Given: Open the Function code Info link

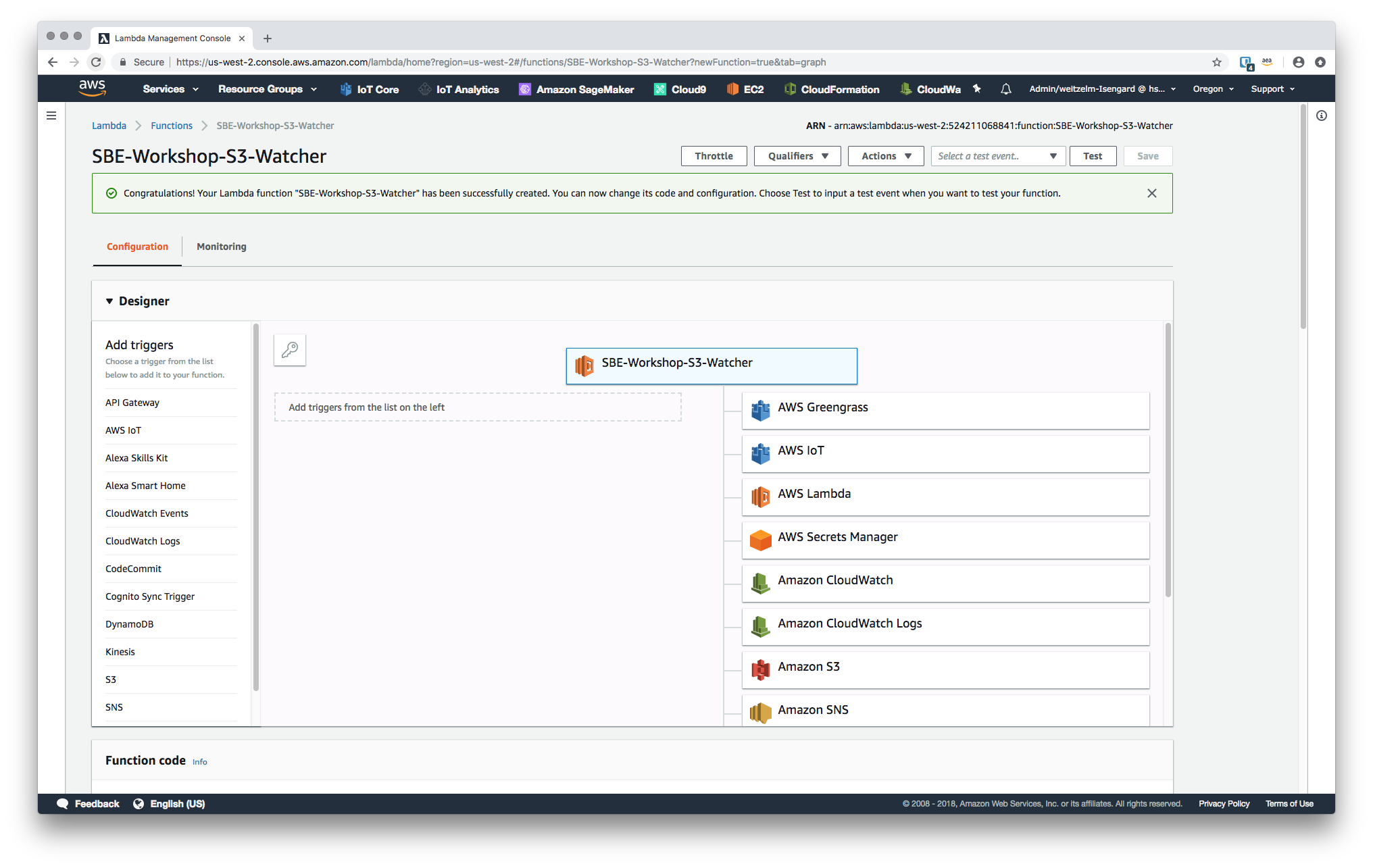Looking at the screenshot, I should click(x=200, y=762).
